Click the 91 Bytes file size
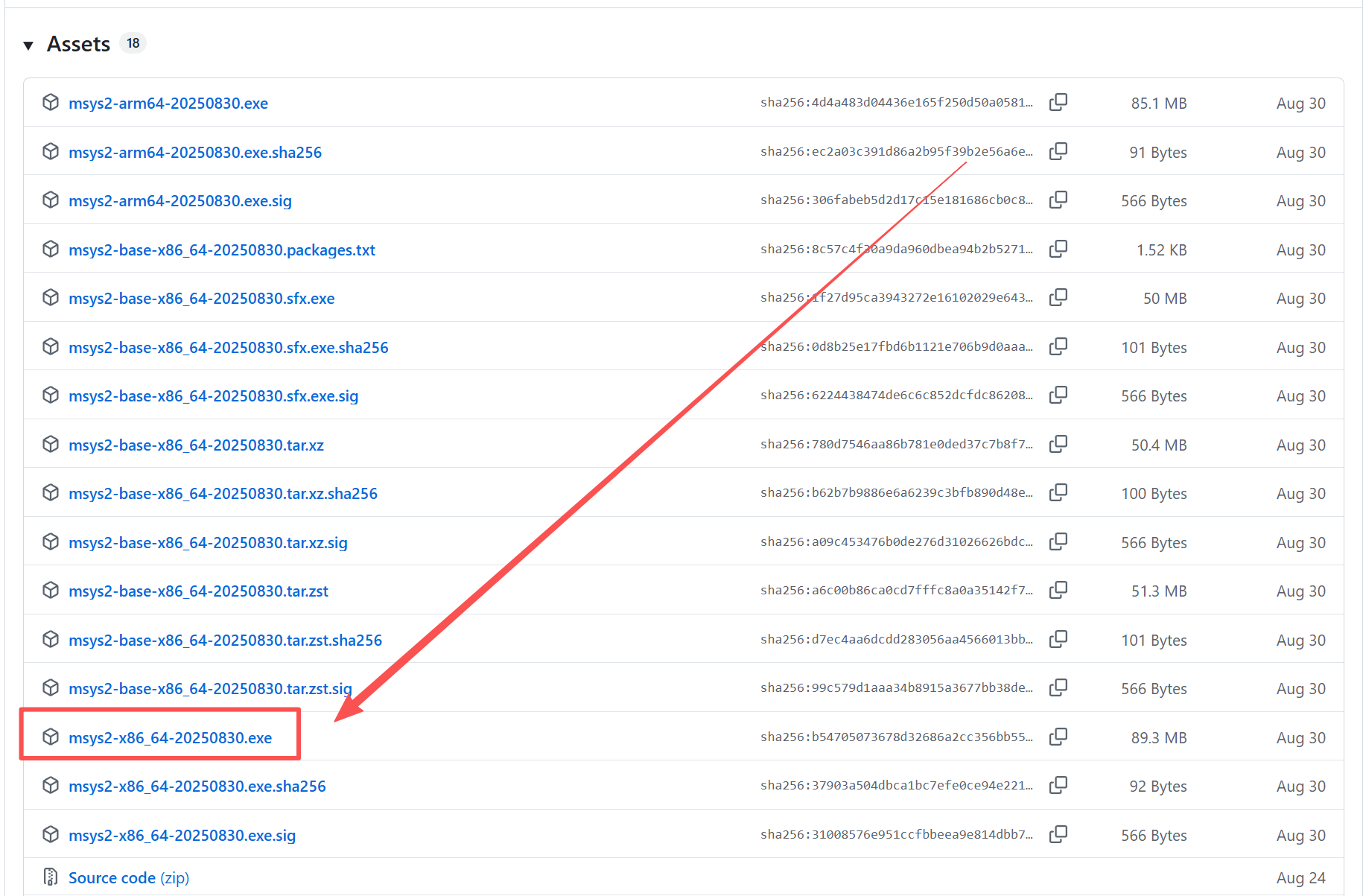The height and width of the screenshot is (896, 1363). click(x=1158, y=153)
